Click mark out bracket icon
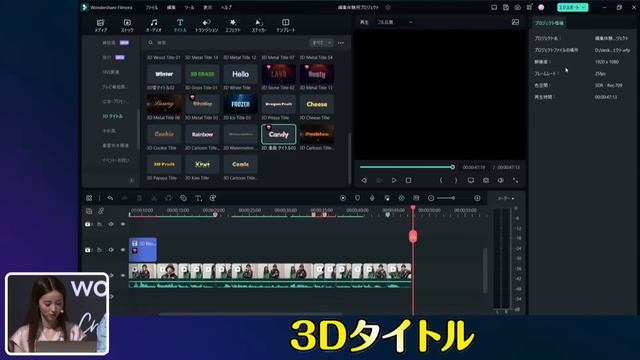 pos(456,180)
